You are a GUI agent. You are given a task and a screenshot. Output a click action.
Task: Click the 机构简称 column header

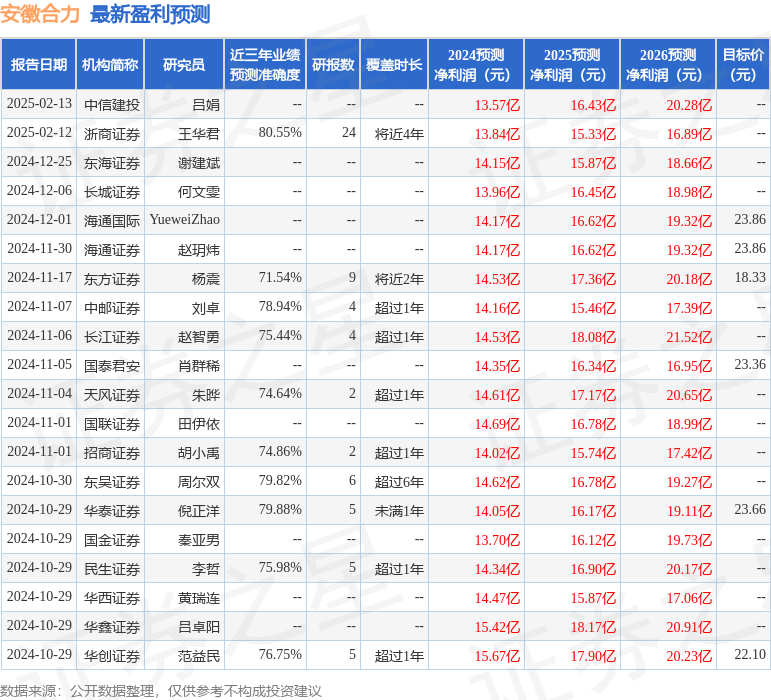[110, 65]
